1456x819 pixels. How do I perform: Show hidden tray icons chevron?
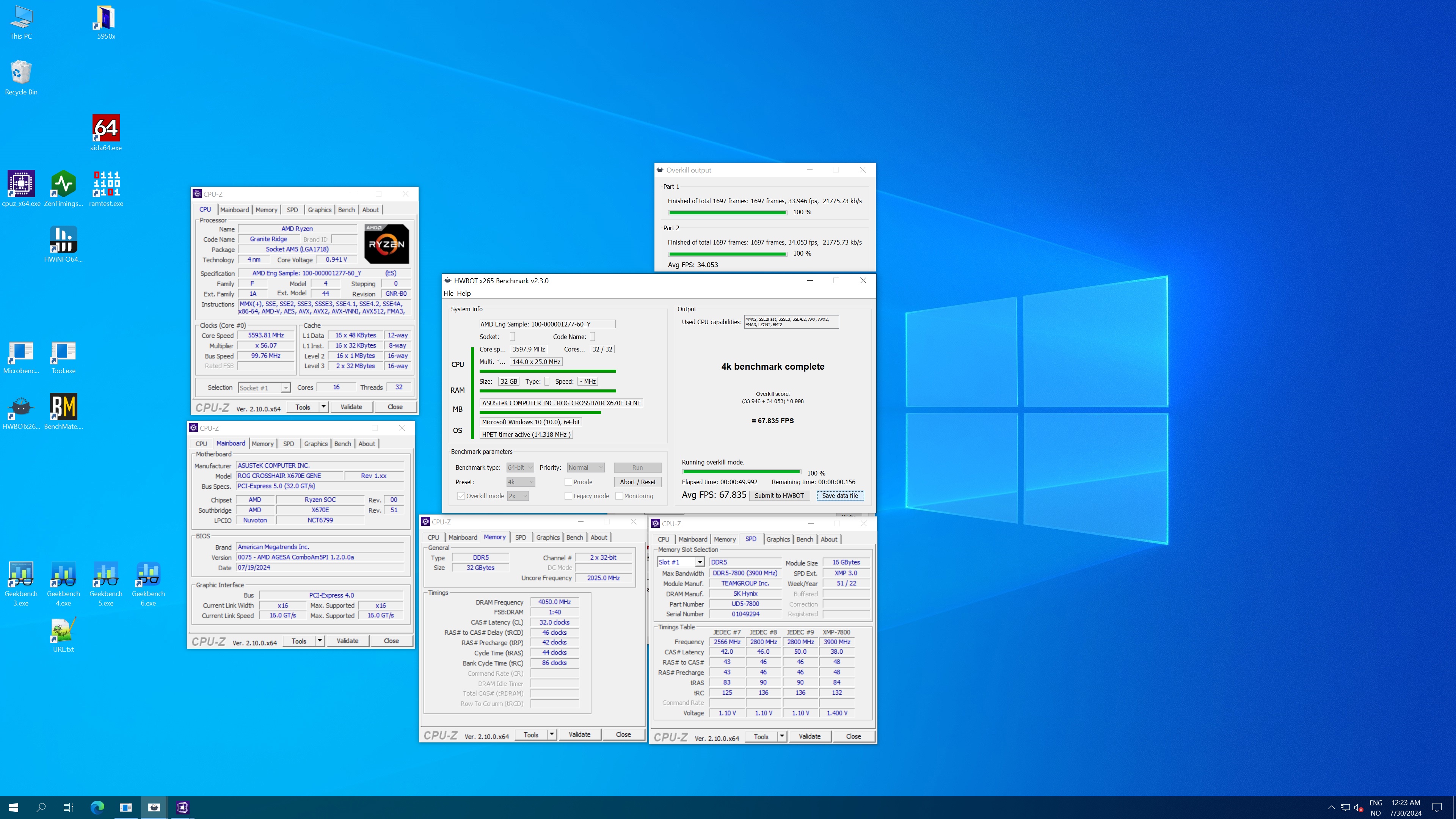pos(1331,807)
